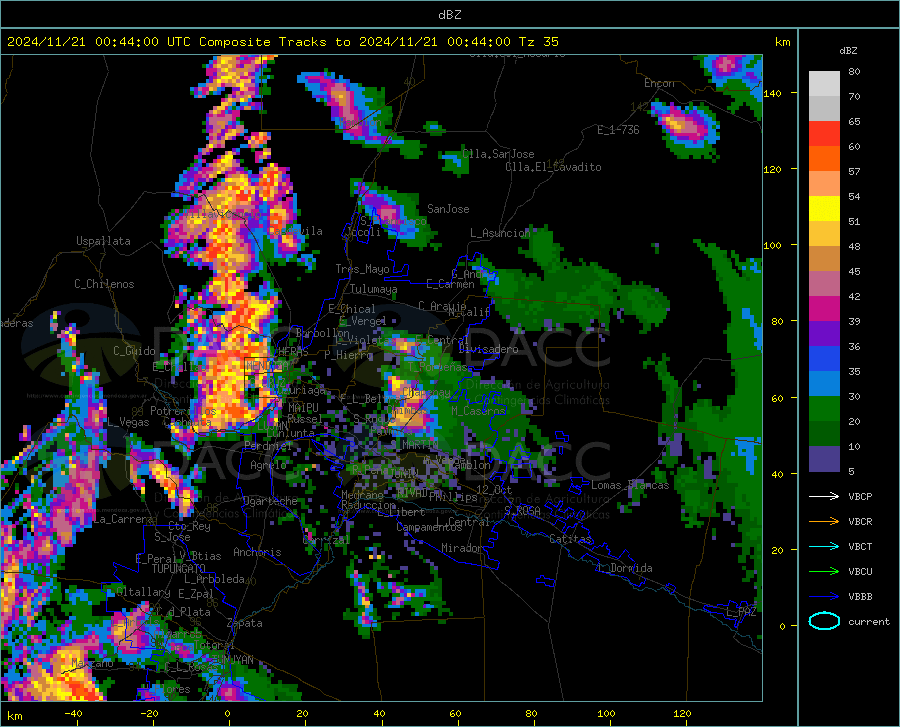
Task: Click the -40 tick on bottom axis
Action: point(73,714)
